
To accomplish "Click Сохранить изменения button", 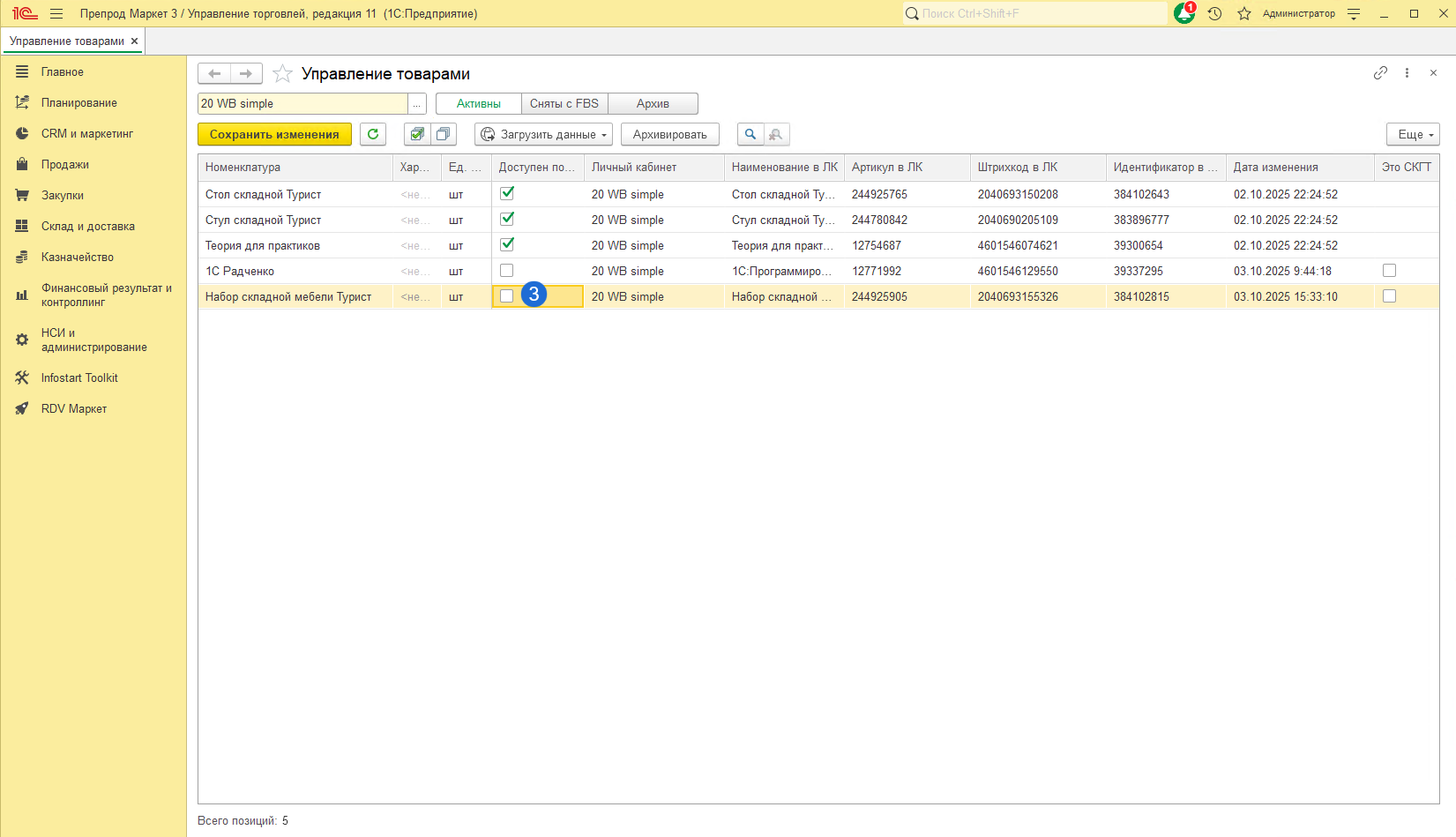I will [274, 134].
